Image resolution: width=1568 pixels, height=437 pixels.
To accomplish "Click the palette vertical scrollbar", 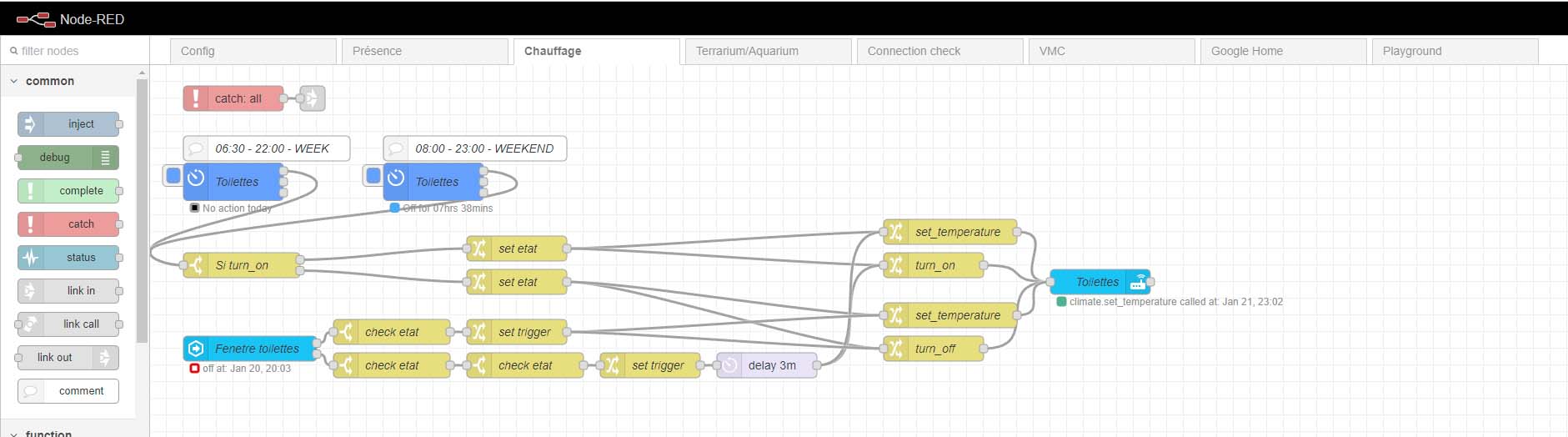I will click(142, 208).
